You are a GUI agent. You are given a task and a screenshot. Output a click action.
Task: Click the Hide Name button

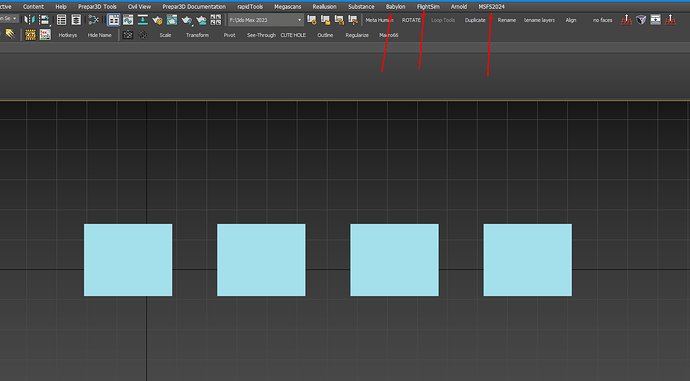tap(99, 35)
